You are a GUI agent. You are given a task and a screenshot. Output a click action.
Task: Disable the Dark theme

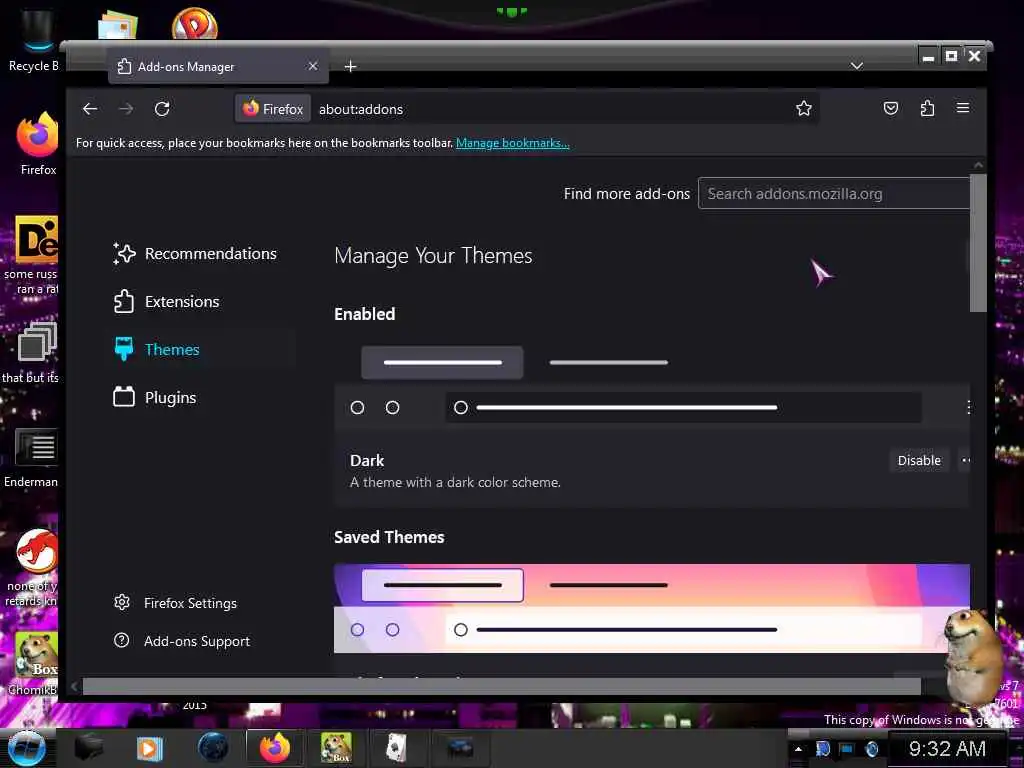(x=919, y=460)
